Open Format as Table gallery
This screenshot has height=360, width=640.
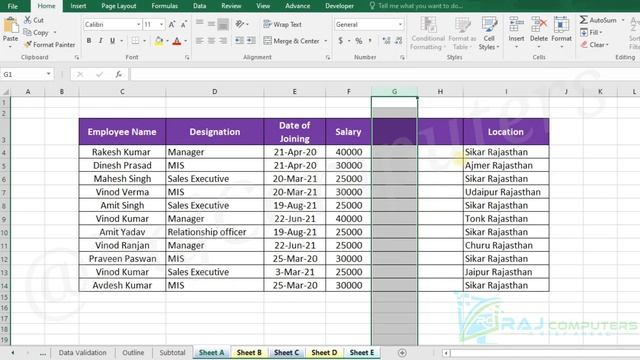coord(462,33)
